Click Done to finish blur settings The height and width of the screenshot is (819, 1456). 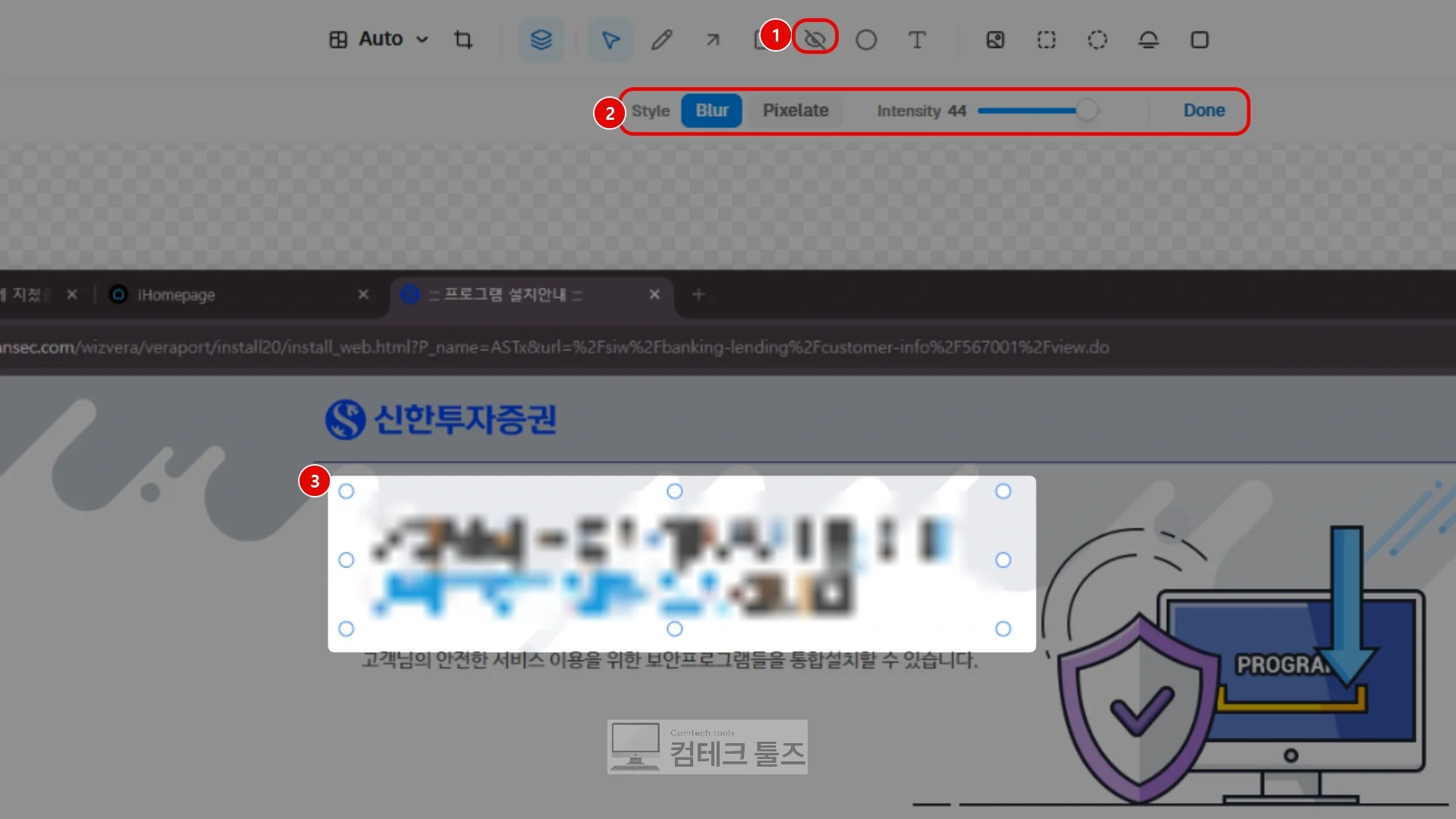coord(1204,111)
